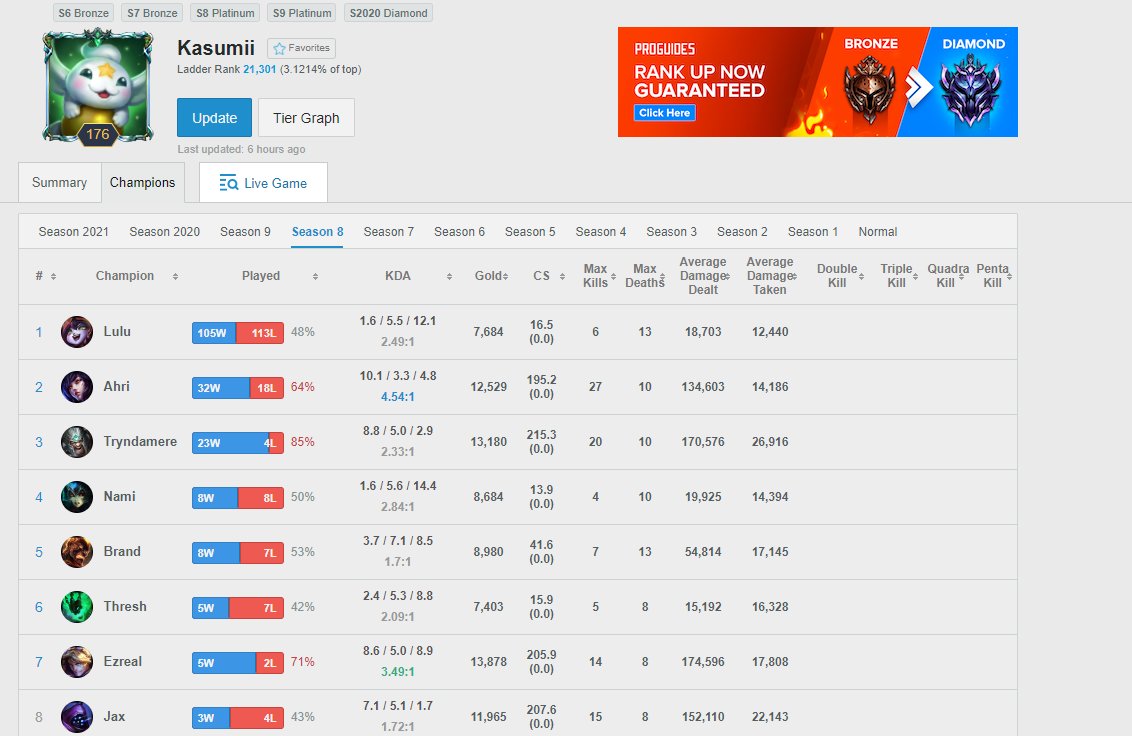Click Lulu champion portrait icon
1132x736 pixels.
point(77,332)
